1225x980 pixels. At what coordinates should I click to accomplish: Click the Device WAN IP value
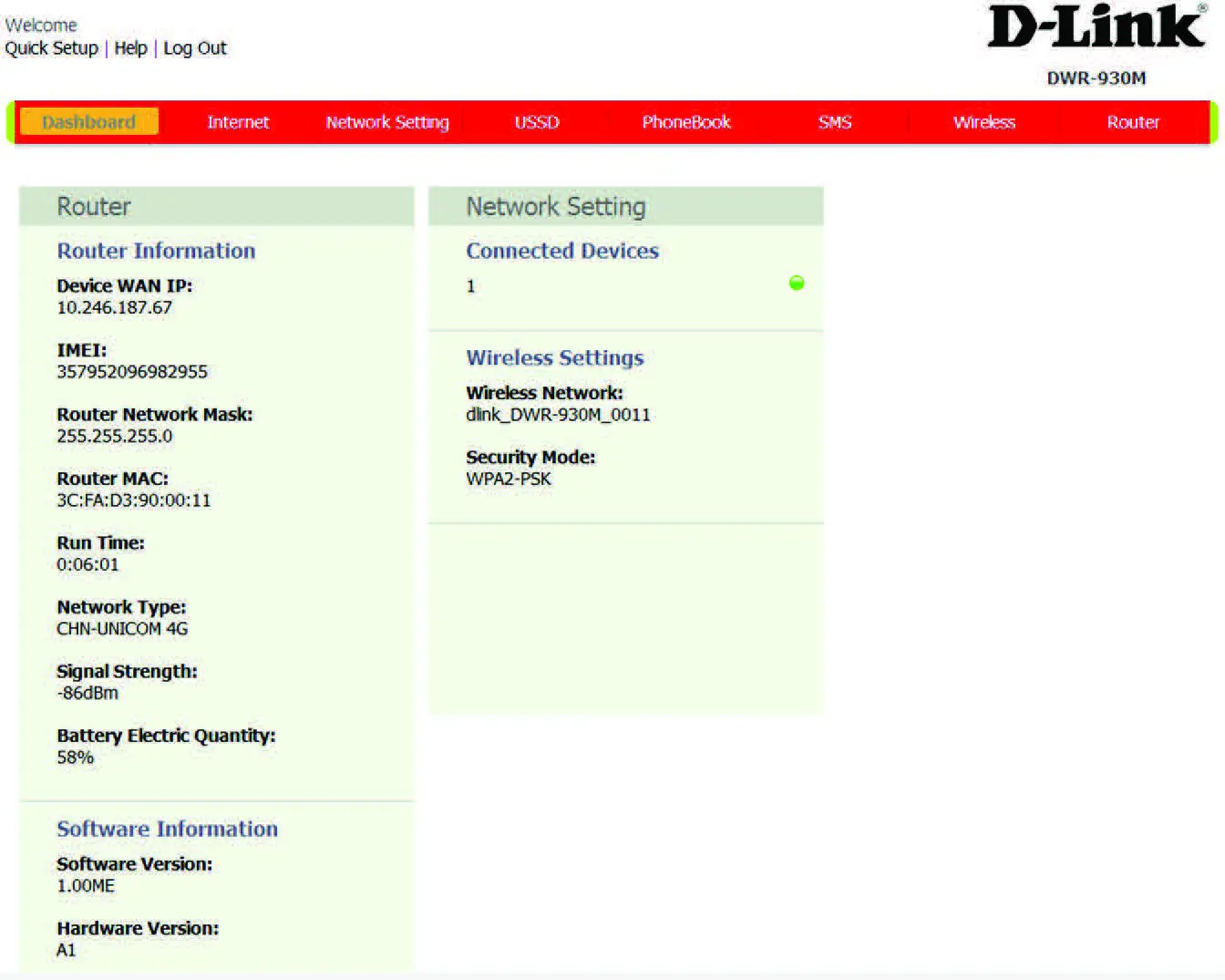[115, 307]
